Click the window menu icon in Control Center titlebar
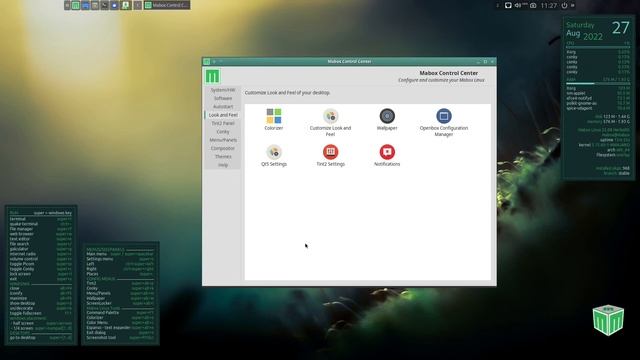The height and width of the screenshot is (360, 640). tap(207, 62)
